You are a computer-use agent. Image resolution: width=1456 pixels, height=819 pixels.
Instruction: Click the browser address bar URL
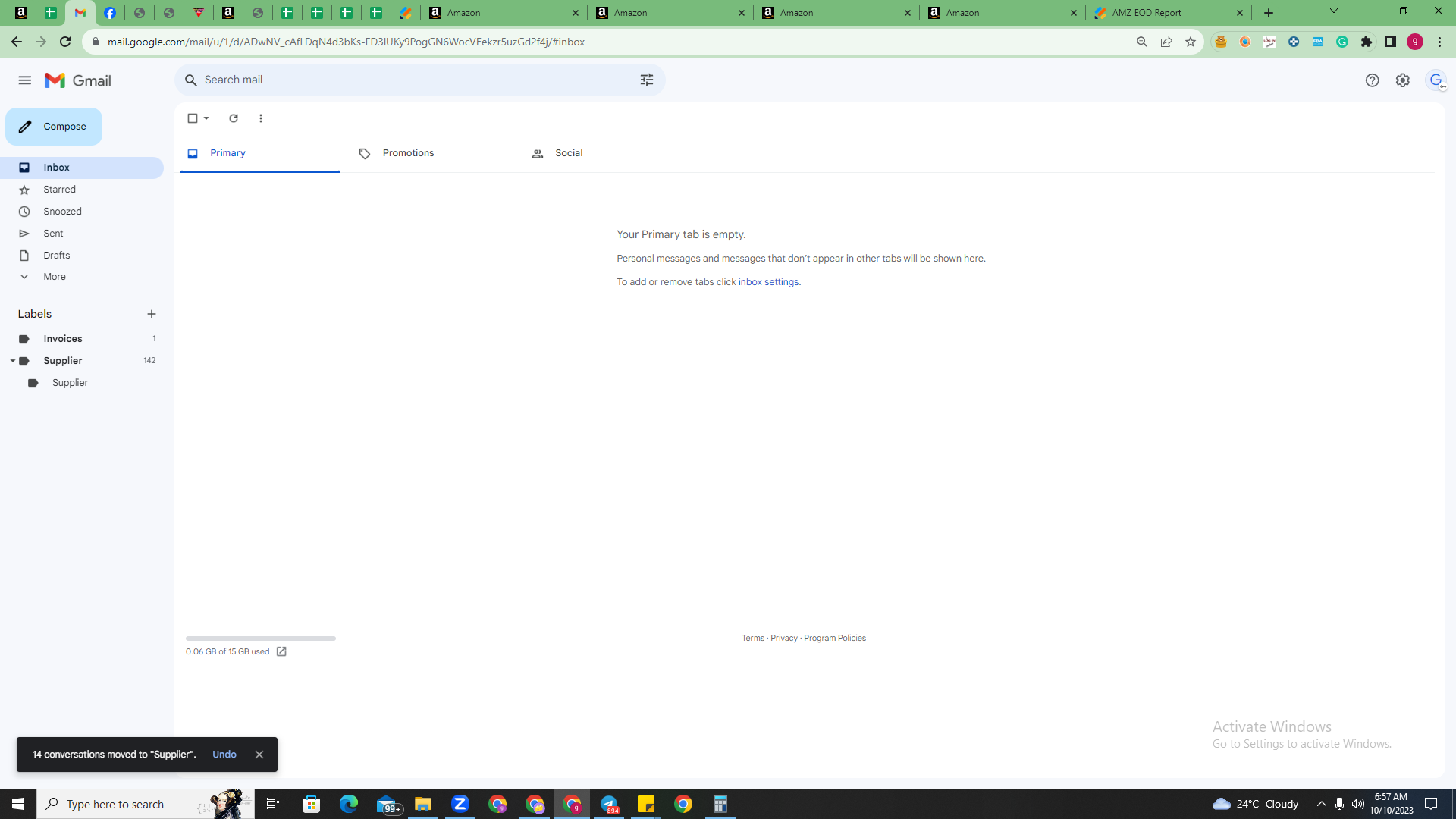(346, 42)
